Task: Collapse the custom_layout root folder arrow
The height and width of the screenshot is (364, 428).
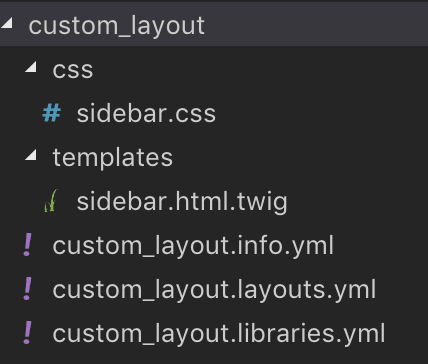Action: pos(7,23)
